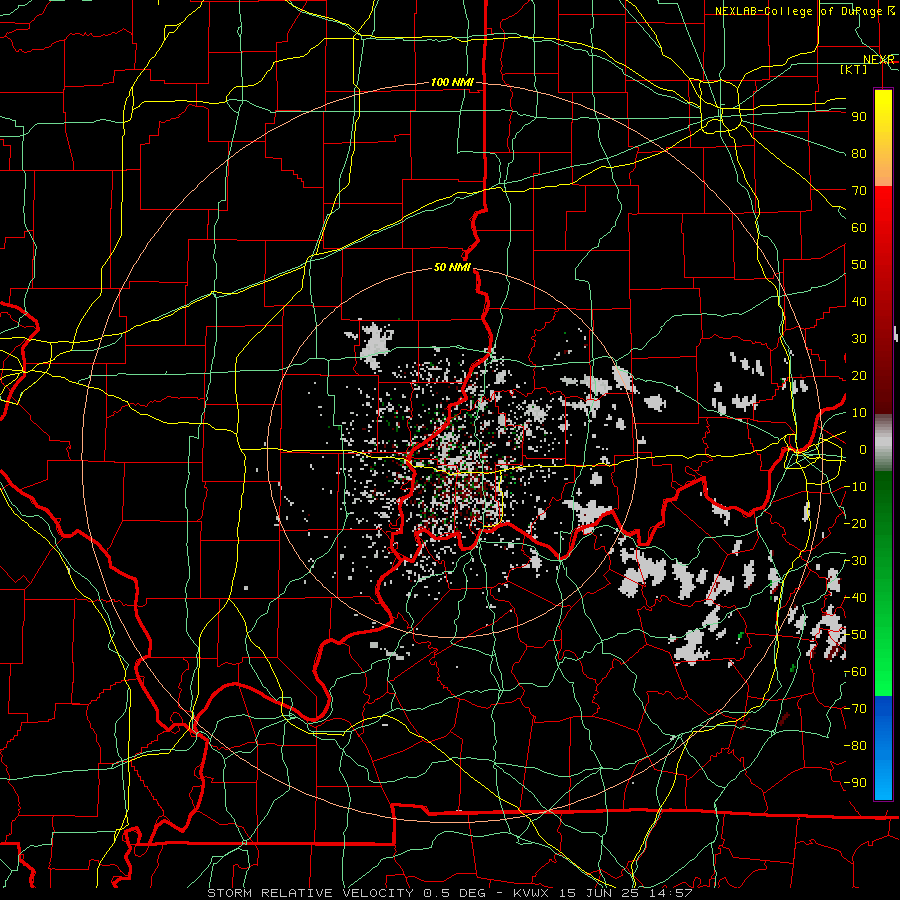Click the STORM RELATIVE VELOCITY product title
This screenshot has width=900, height=900.
[312, 893]
